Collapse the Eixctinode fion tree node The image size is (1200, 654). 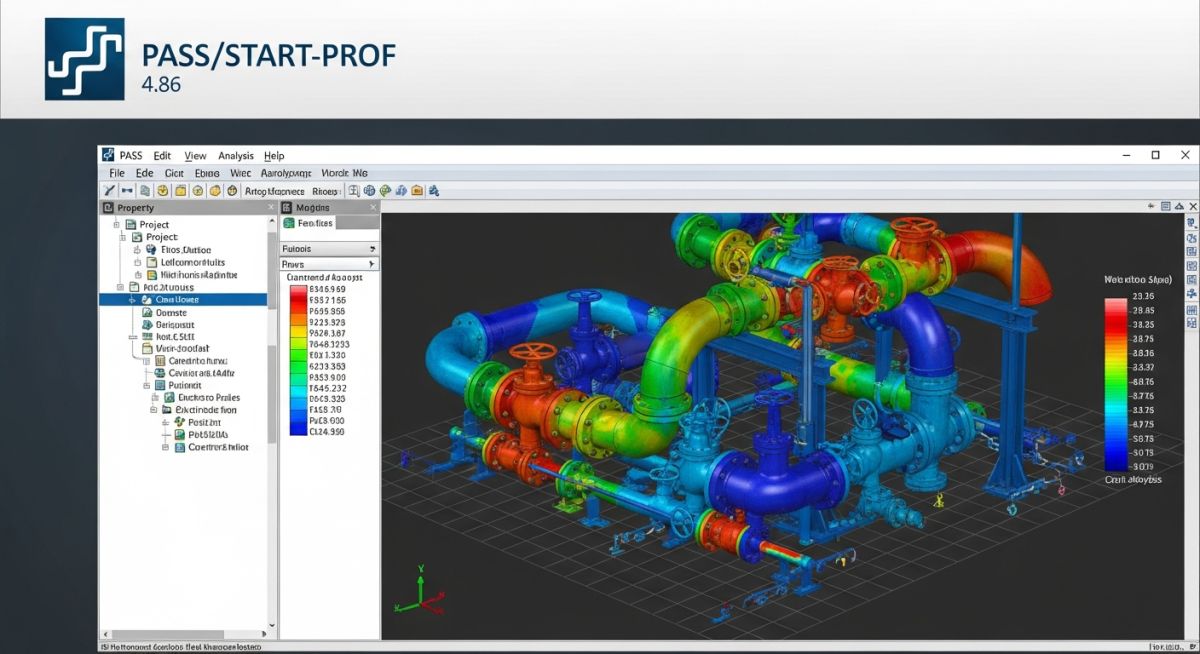(x=154, y=410)
